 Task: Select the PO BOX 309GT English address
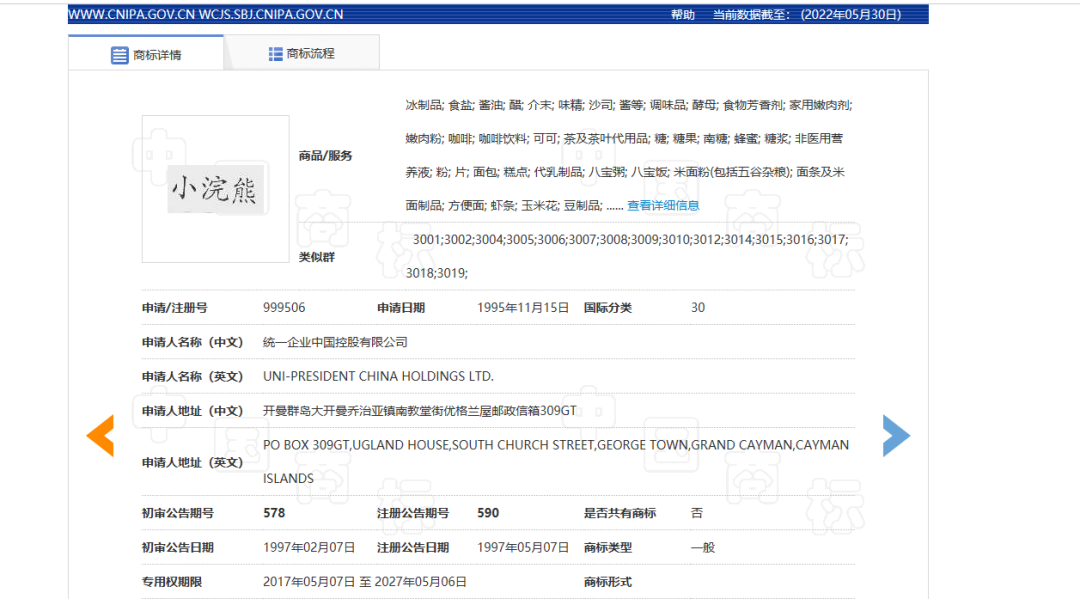pos(556,462)
